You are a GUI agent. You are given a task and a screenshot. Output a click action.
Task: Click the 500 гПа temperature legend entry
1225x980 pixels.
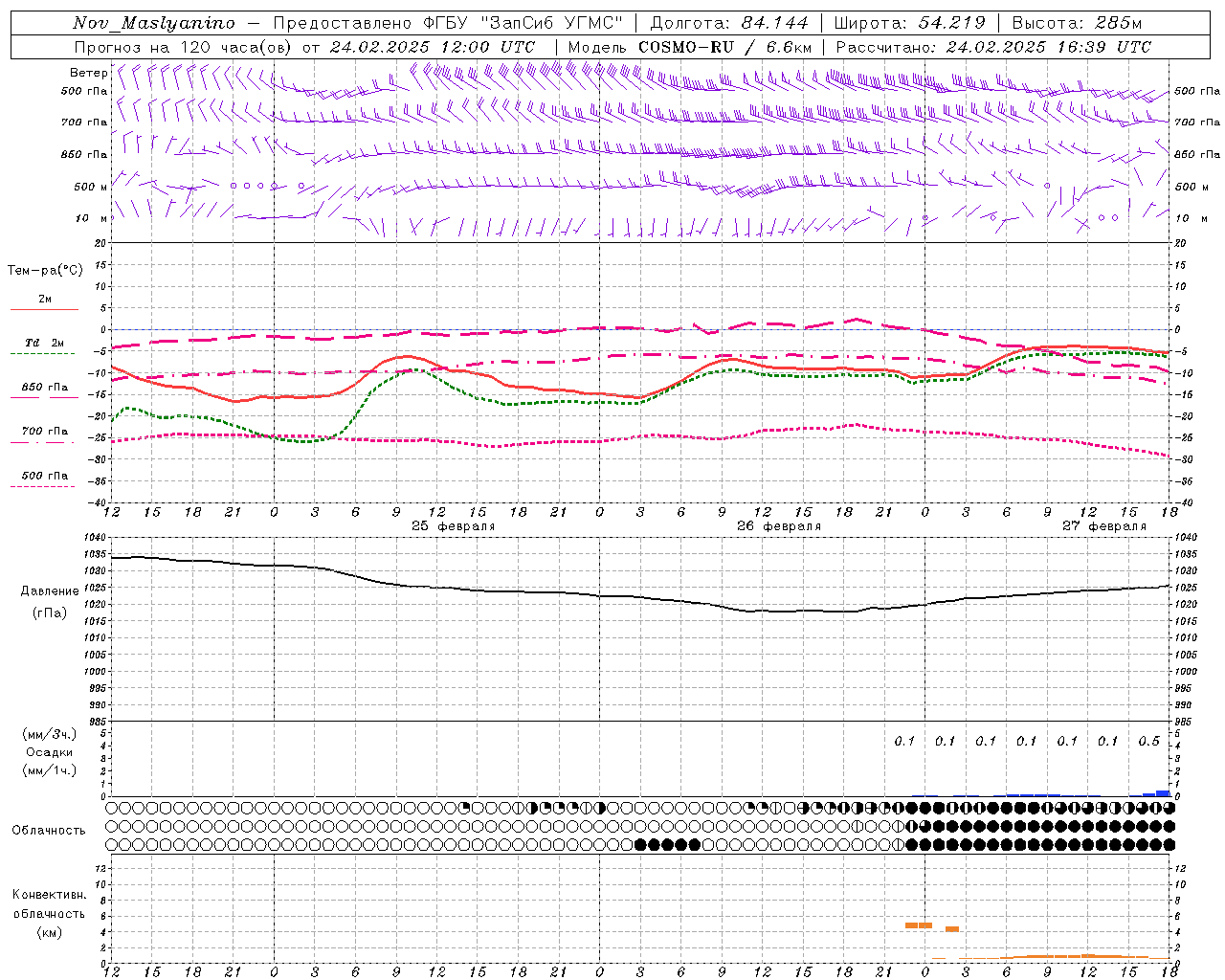(x=44, y=476)
